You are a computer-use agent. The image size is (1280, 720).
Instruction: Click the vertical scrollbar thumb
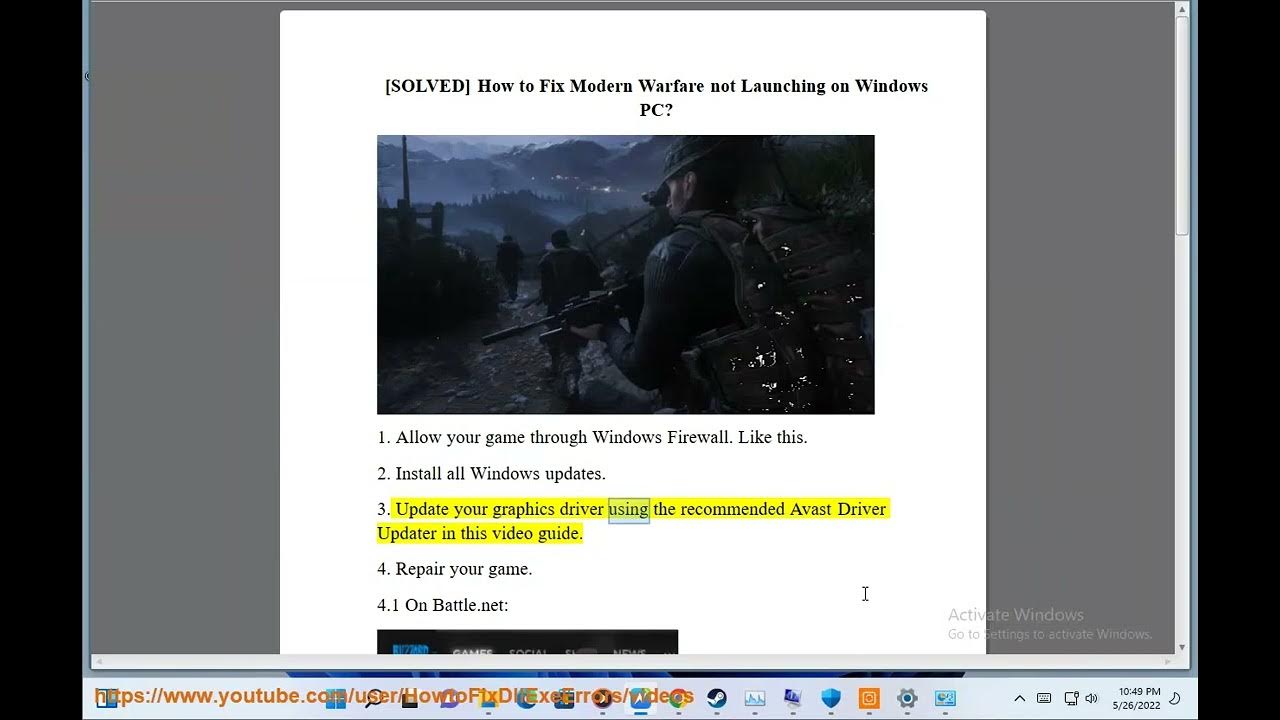(1182, 127)
